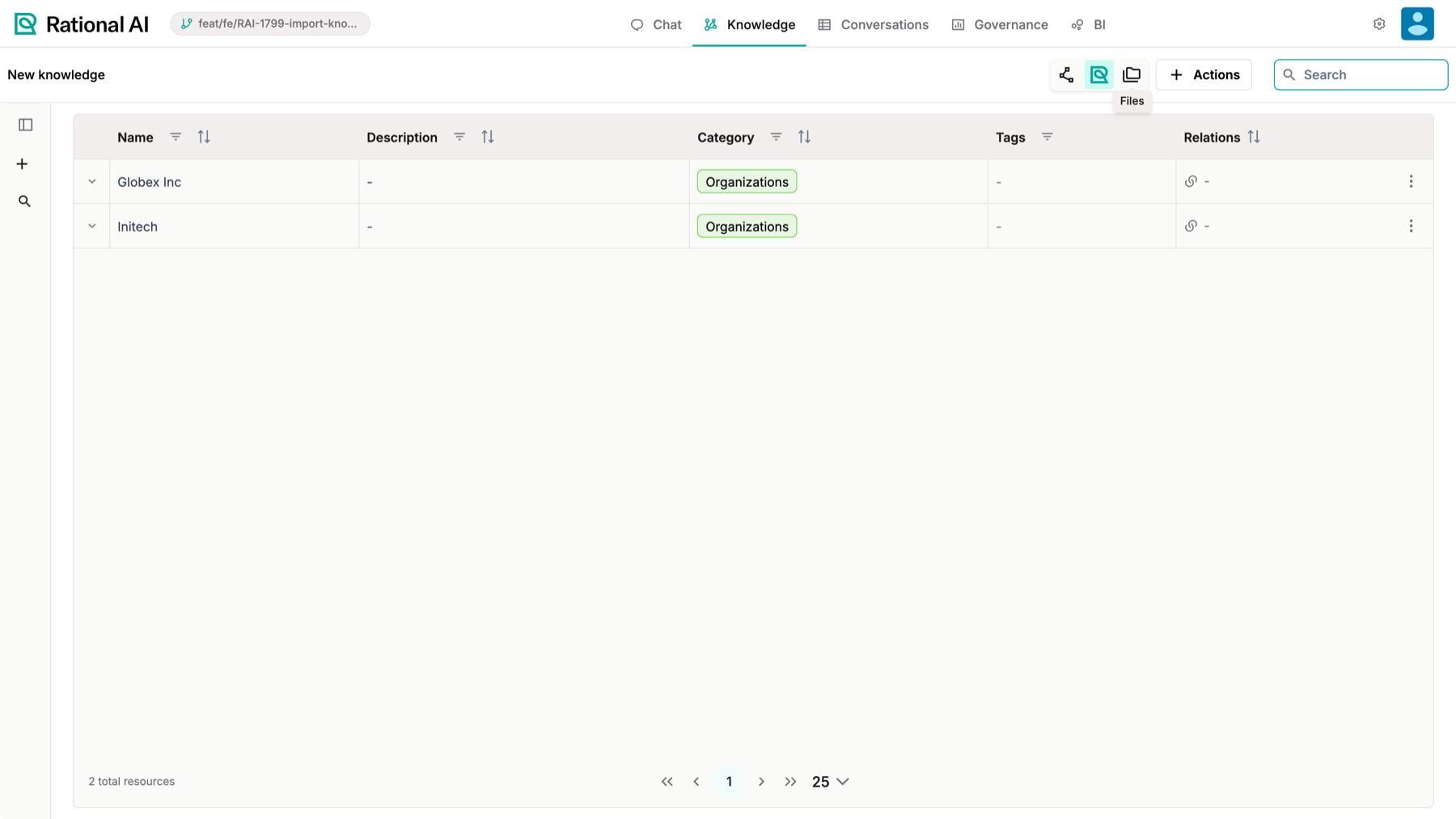Click the Organizations tag for Initech

click(x=747, y=226)
